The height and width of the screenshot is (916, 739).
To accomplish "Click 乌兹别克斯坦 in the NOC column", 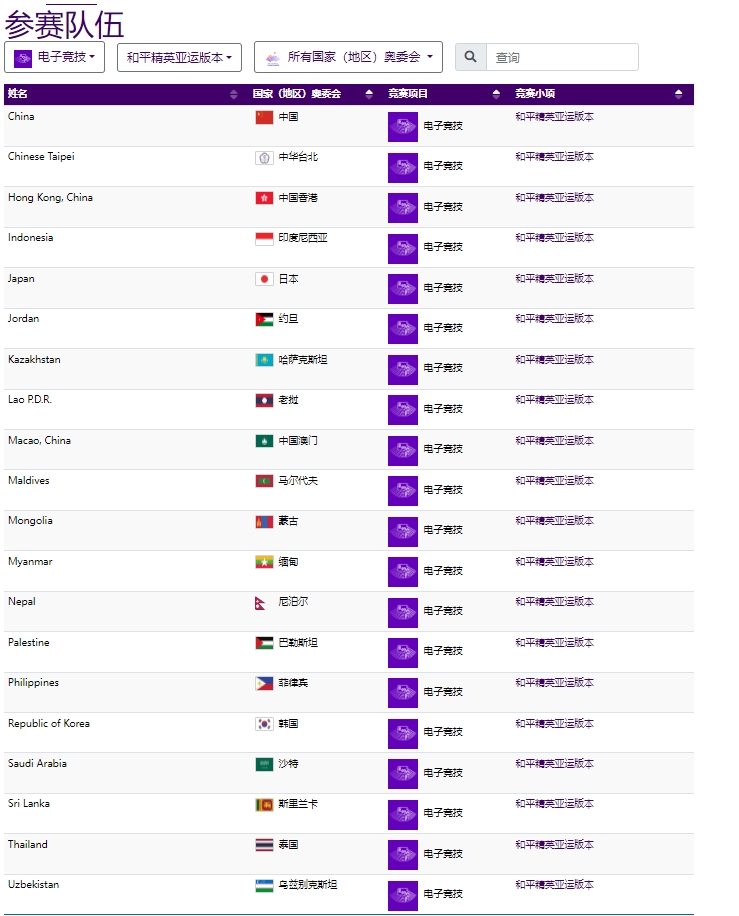I will (x=308, y=885).
